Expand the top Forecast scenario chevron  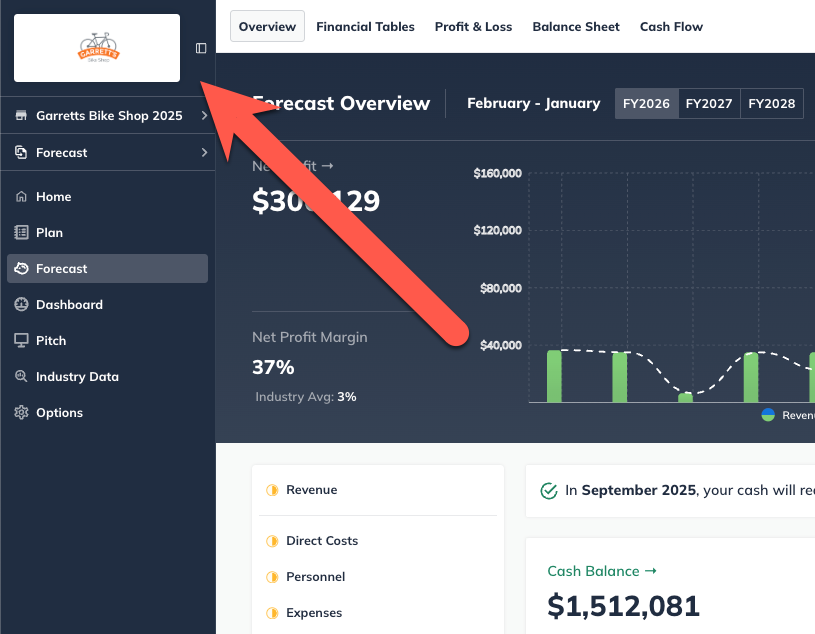coord(204,152)
